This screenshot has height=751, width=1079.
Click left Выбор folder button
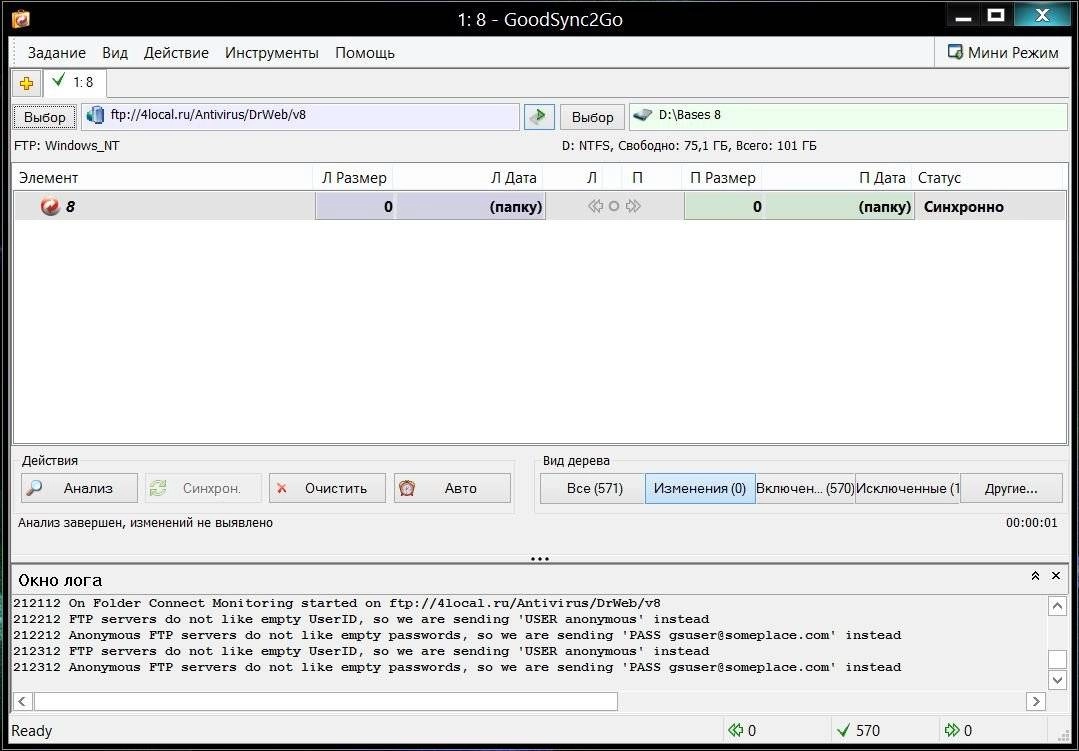click(45, 117)
